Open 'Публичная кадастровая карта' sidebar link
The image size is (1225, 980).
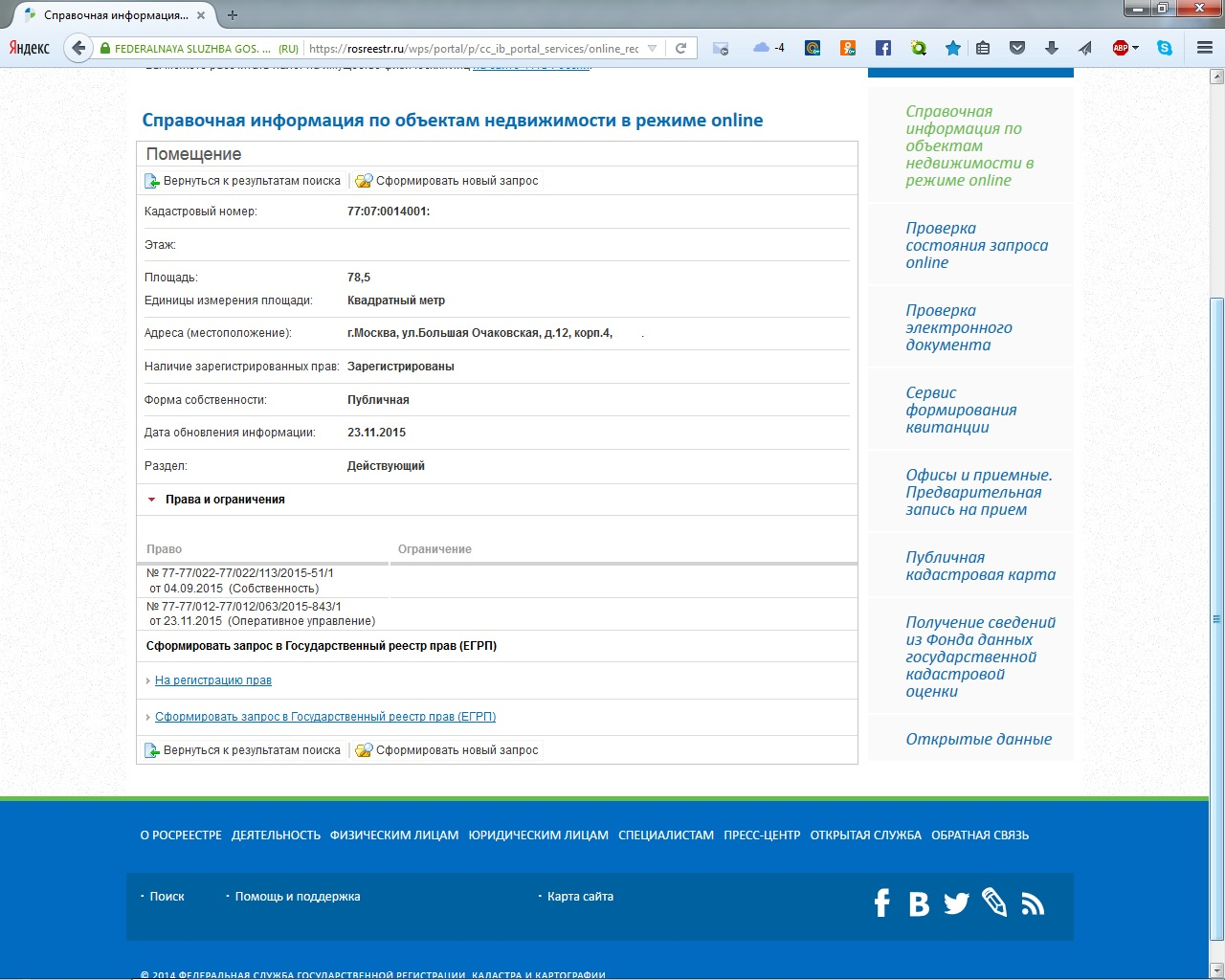pos(980,566)
